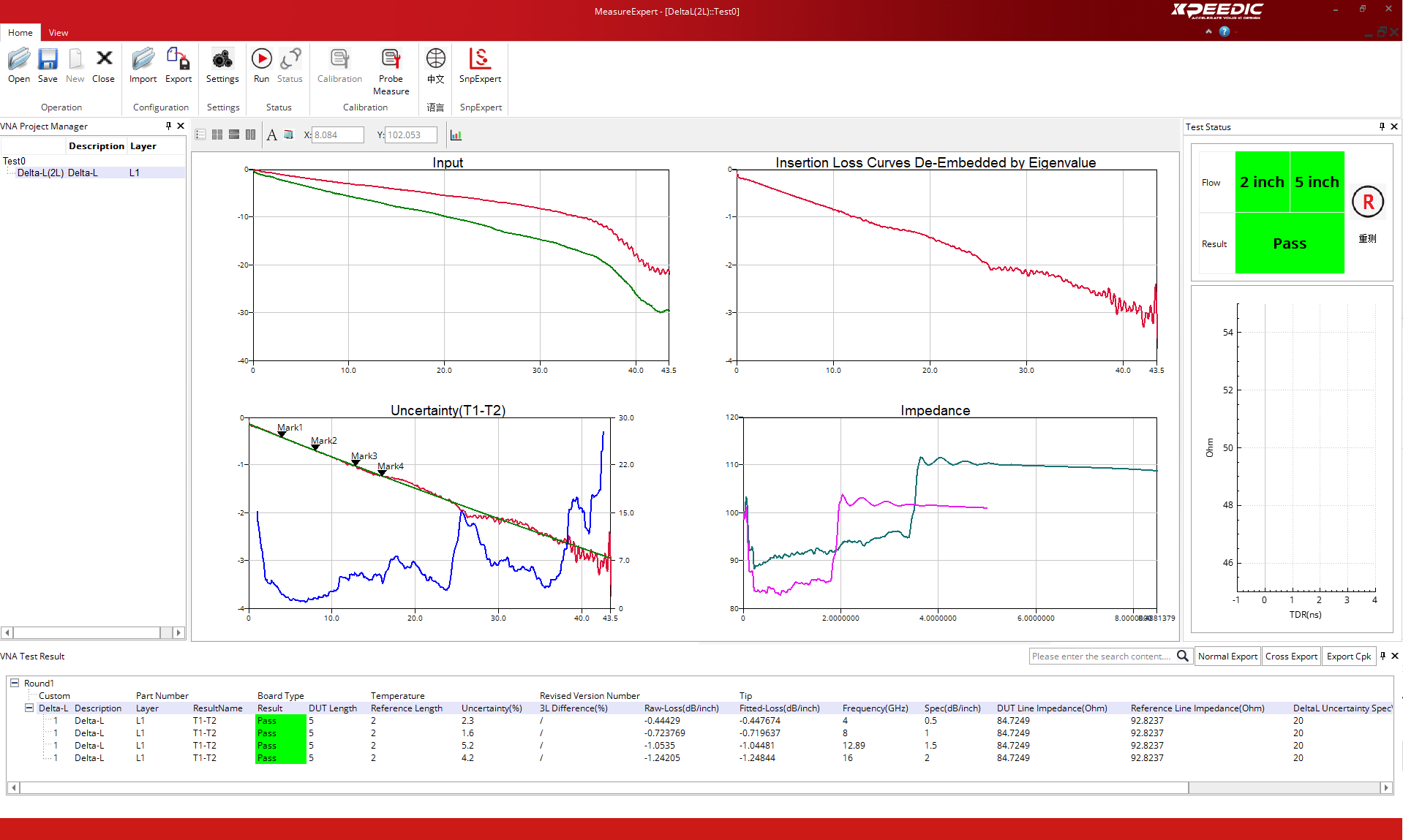The height and width of the screenshot is (840, 1403).
Task: Switch to the Home ribbon tab
Action: [20, 32]
